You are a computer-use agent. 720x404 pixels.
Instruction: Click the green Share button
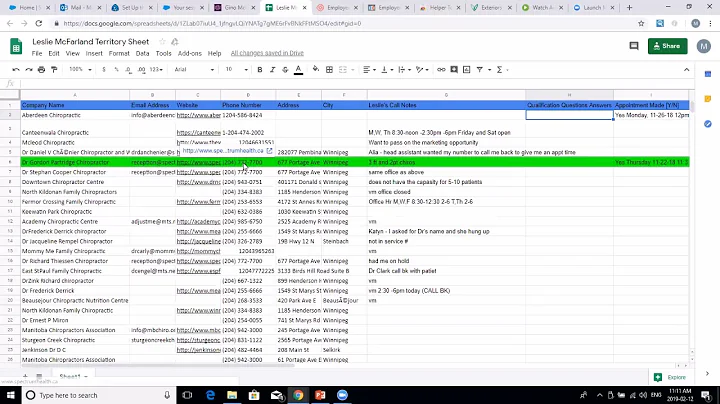click(x=667, y=46)
